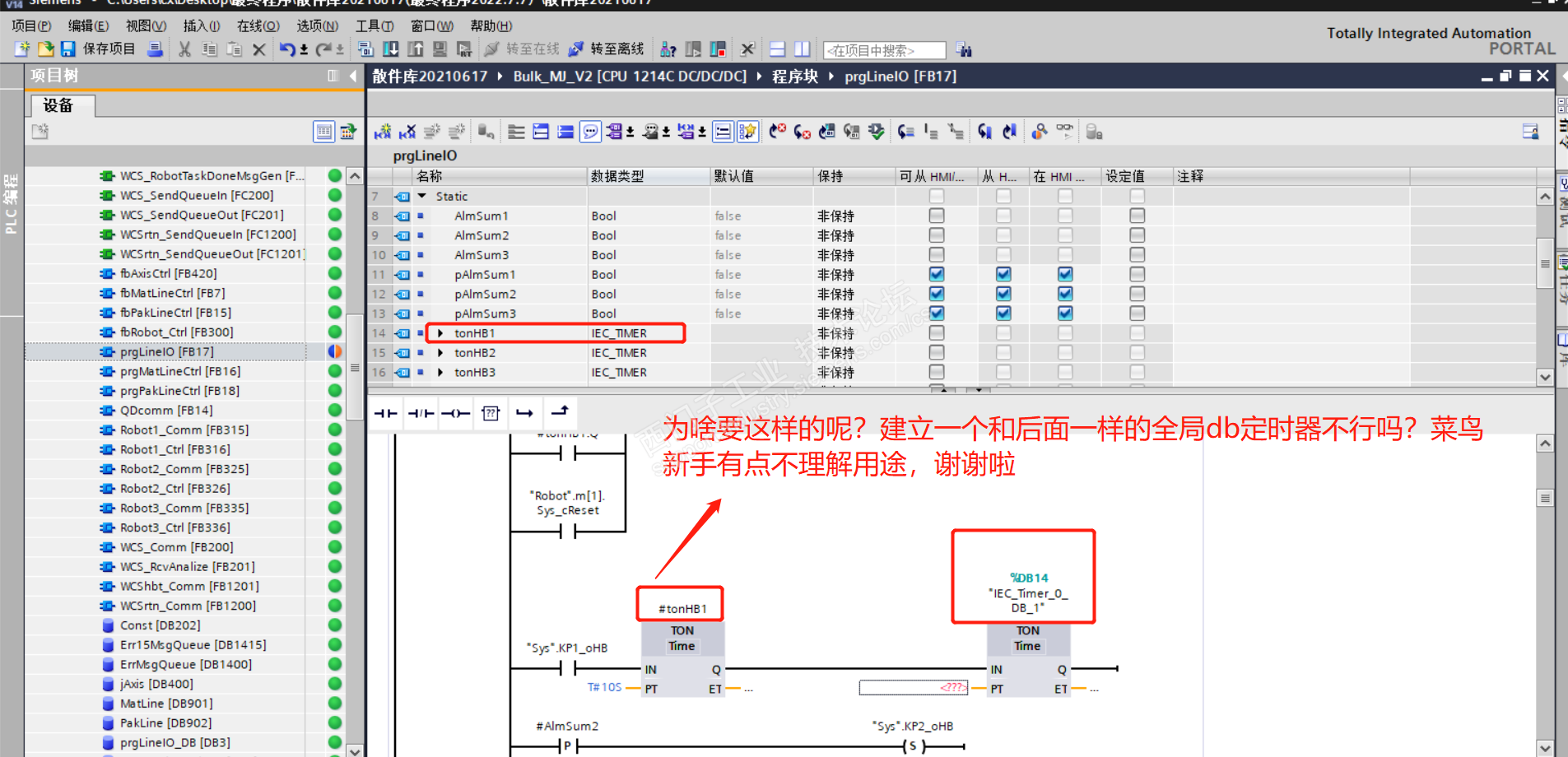Image resolution: width=1568 pixels, height=757 pixels.
Task: Start search in project icon
Action: (x=964, y=50)
